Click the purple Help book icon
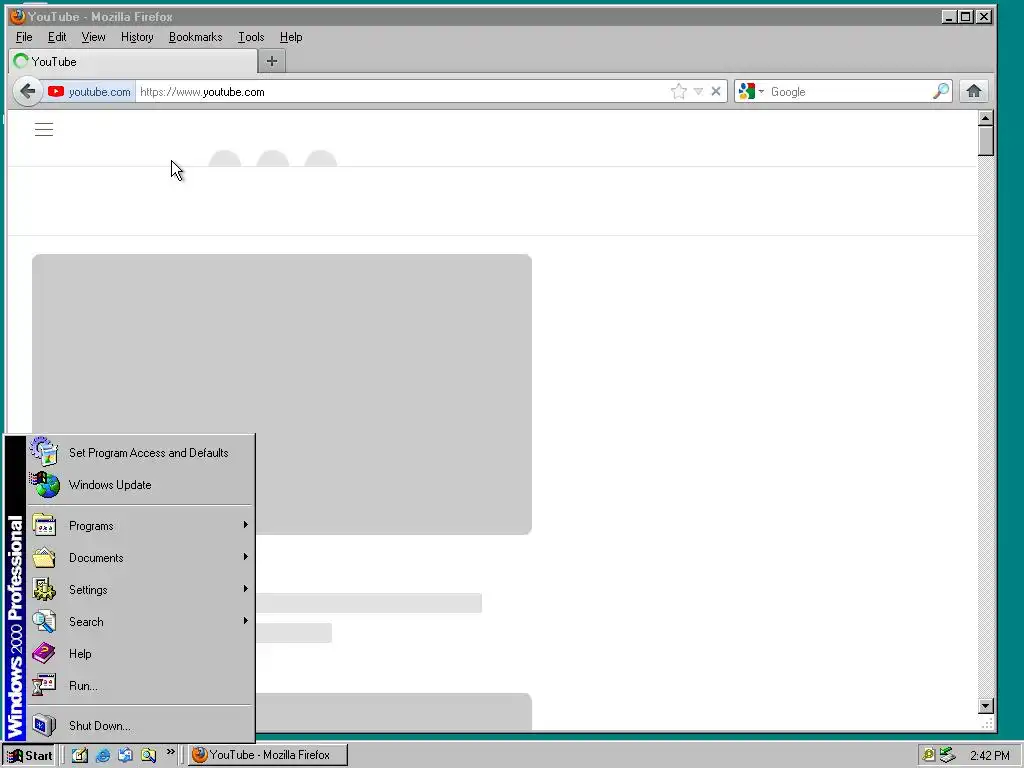 pyautogui.click(x=44, y=653)
